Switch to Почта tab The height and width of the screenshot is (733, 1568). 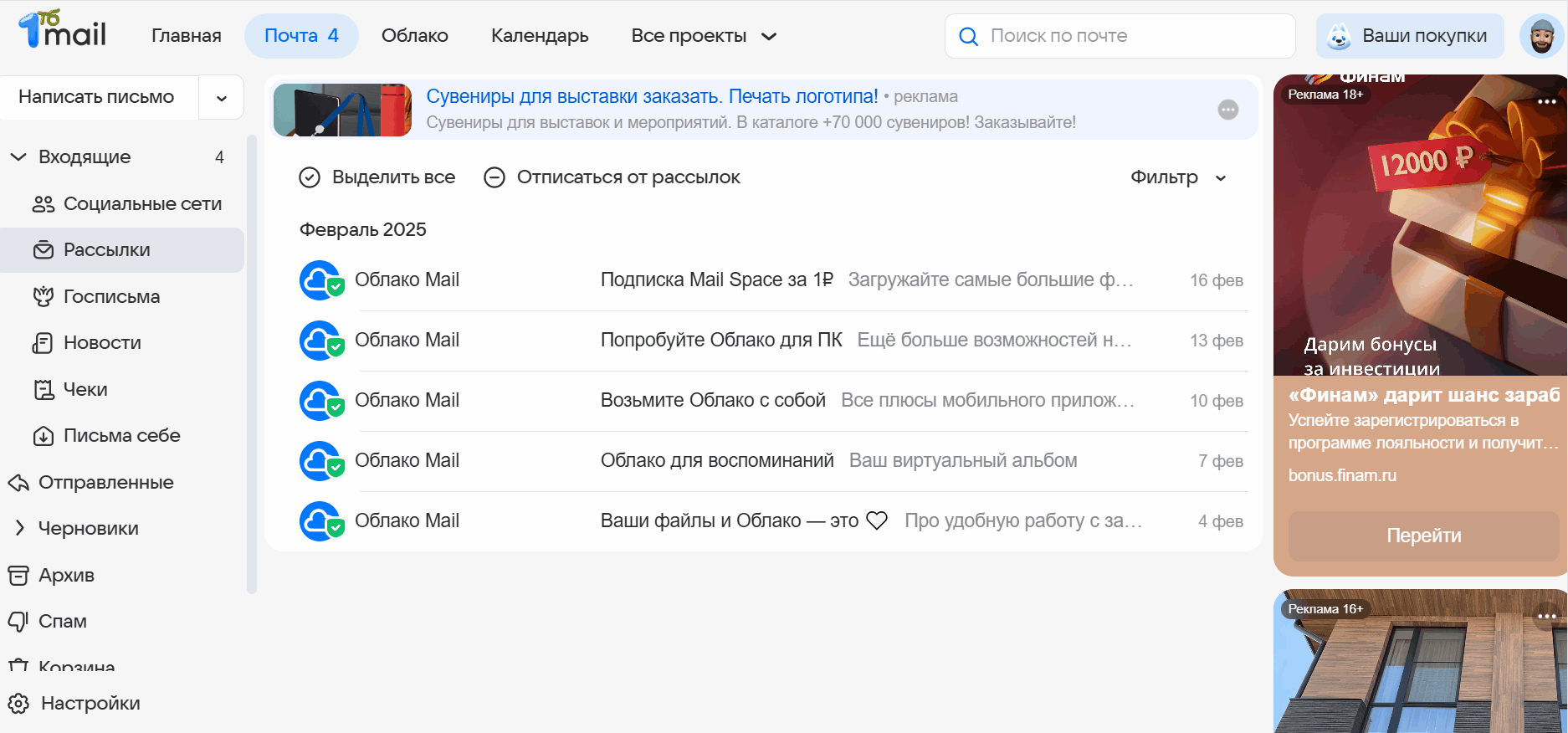[301, 36]
